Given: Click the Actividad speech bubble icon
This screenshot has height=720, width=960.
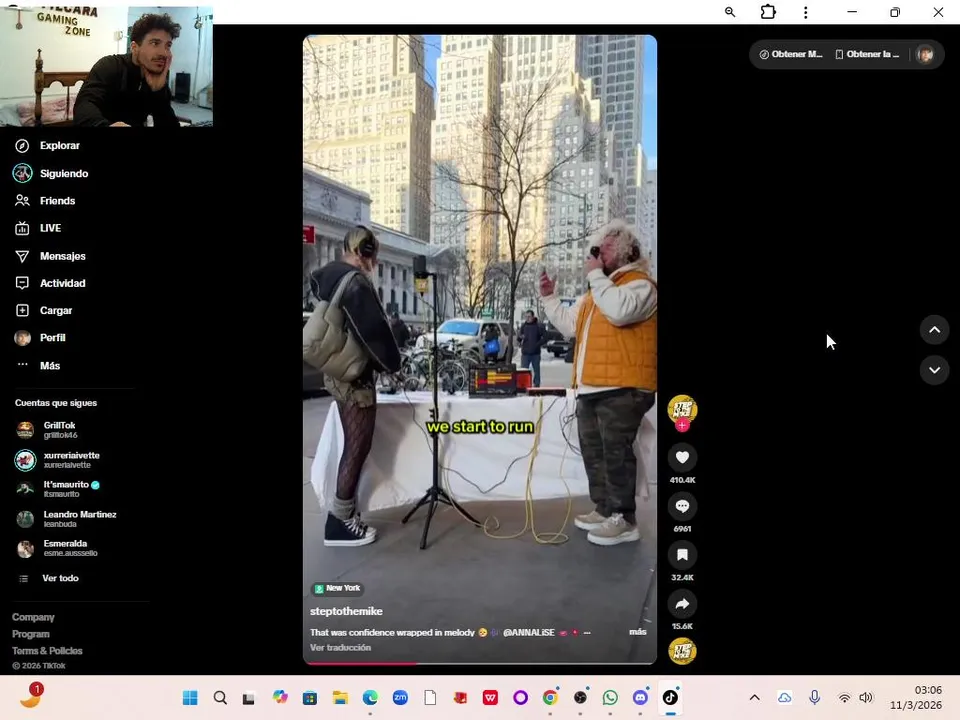Looking at the screenshot, I should click(22, 283).
